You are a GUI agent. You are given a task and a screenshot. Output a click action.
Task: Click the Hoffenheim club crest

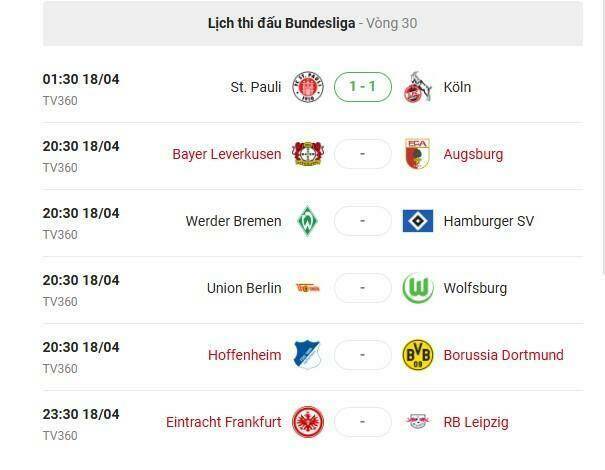click(307, 355)
